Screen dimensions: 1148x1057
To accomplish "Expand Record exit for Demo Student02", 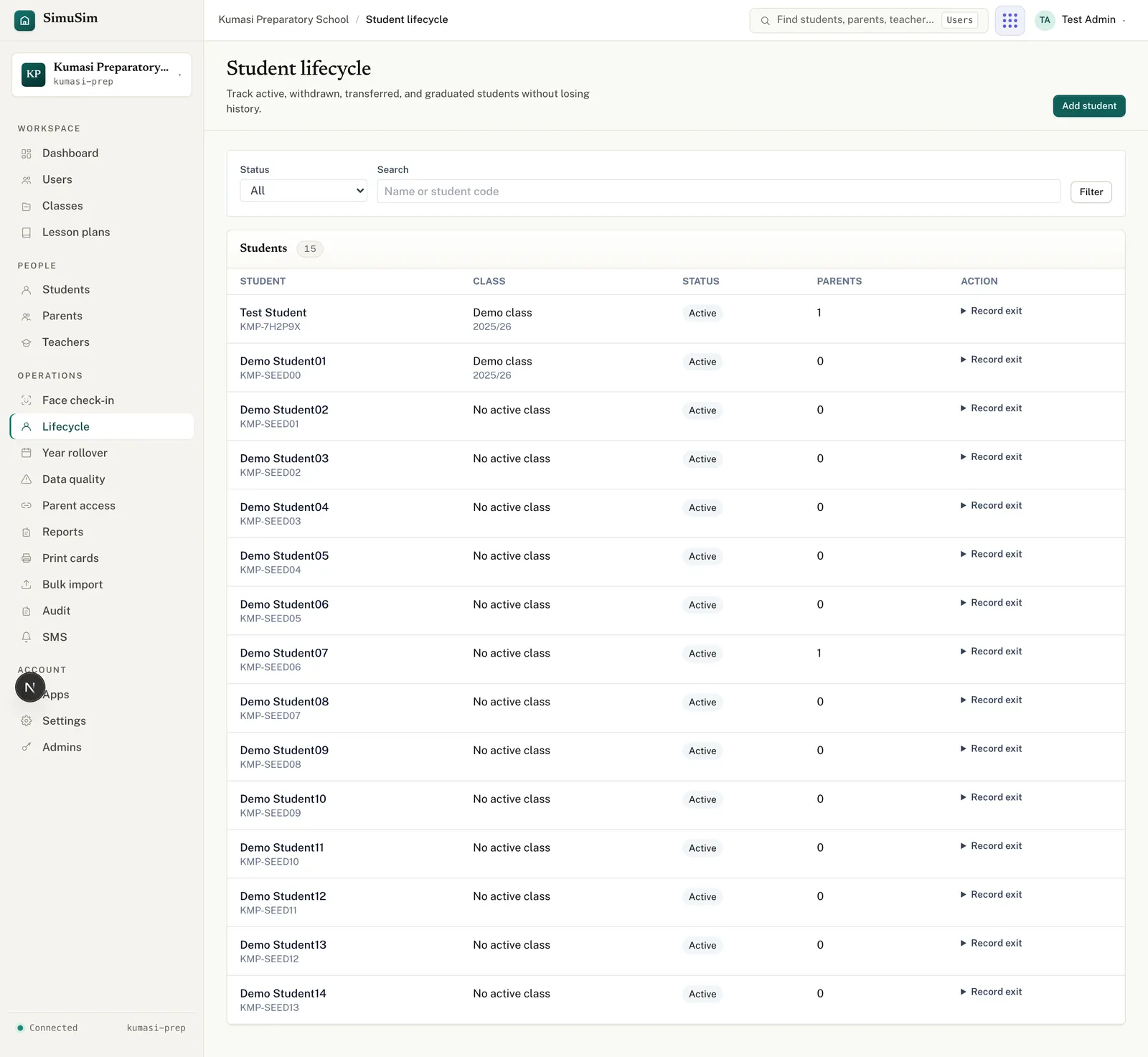I will click(991, 408).
